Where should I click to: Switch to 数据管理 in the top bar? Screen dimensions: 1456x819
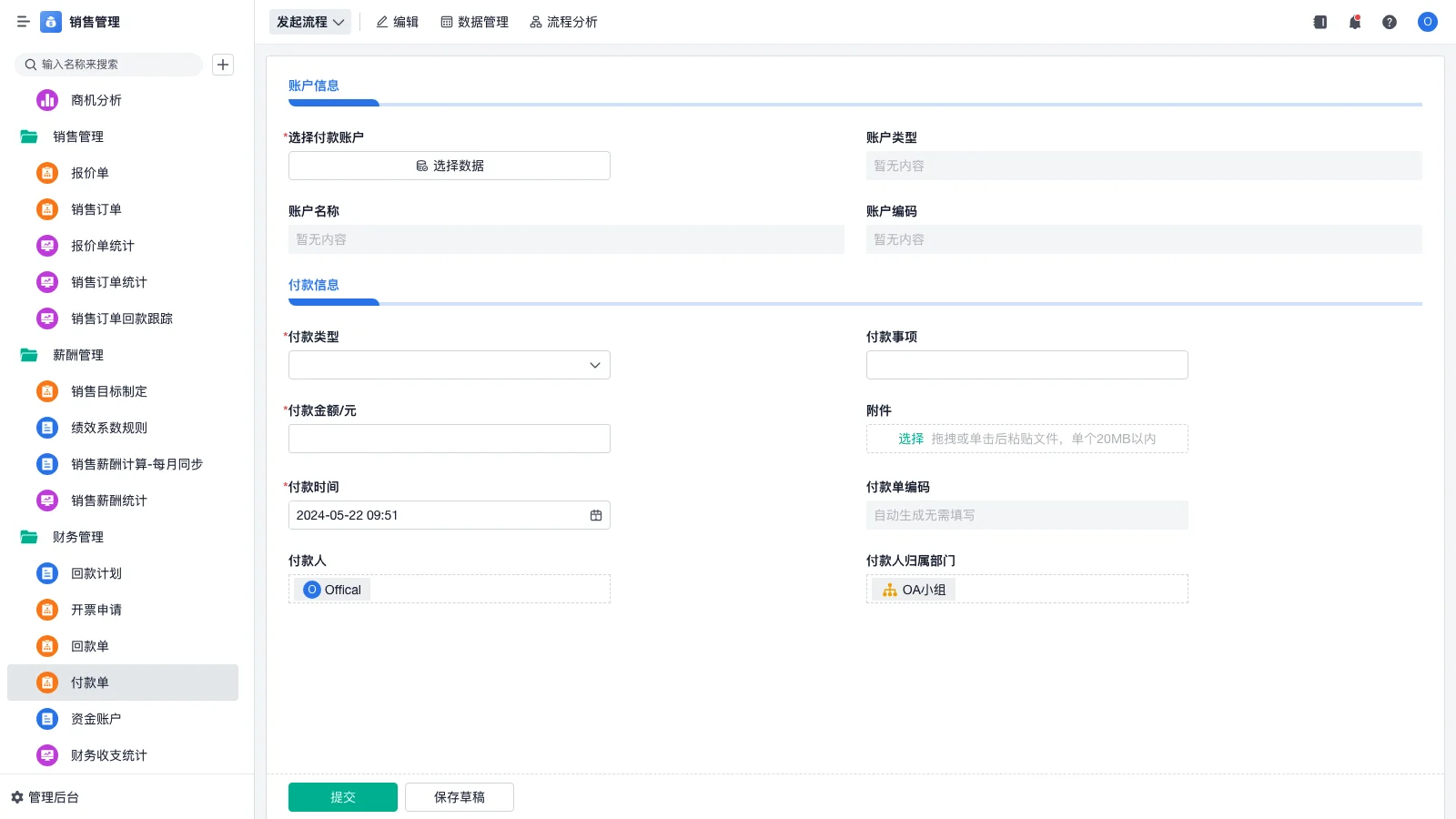click(x=474, y=22)
